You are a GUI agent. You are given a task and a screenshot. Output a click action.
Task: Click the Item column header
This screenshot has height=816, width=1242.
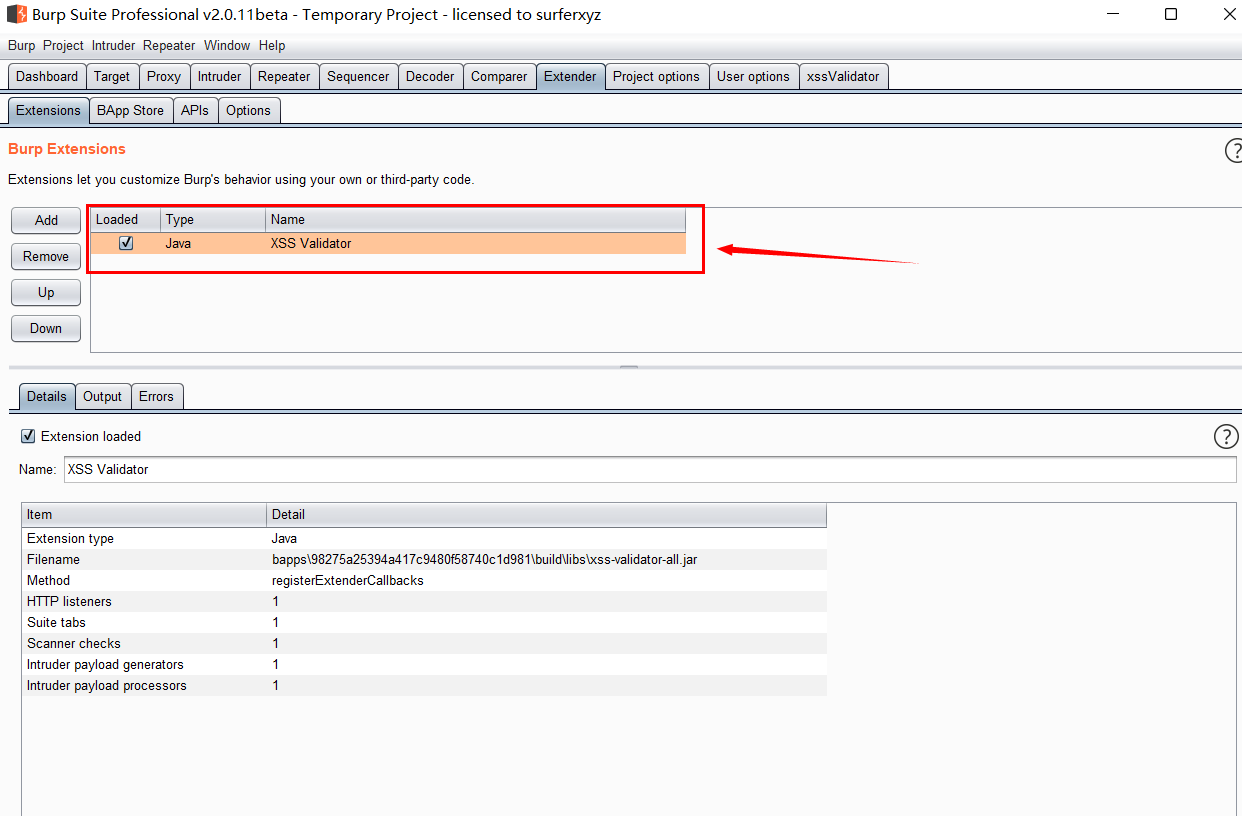click(144, 515)
